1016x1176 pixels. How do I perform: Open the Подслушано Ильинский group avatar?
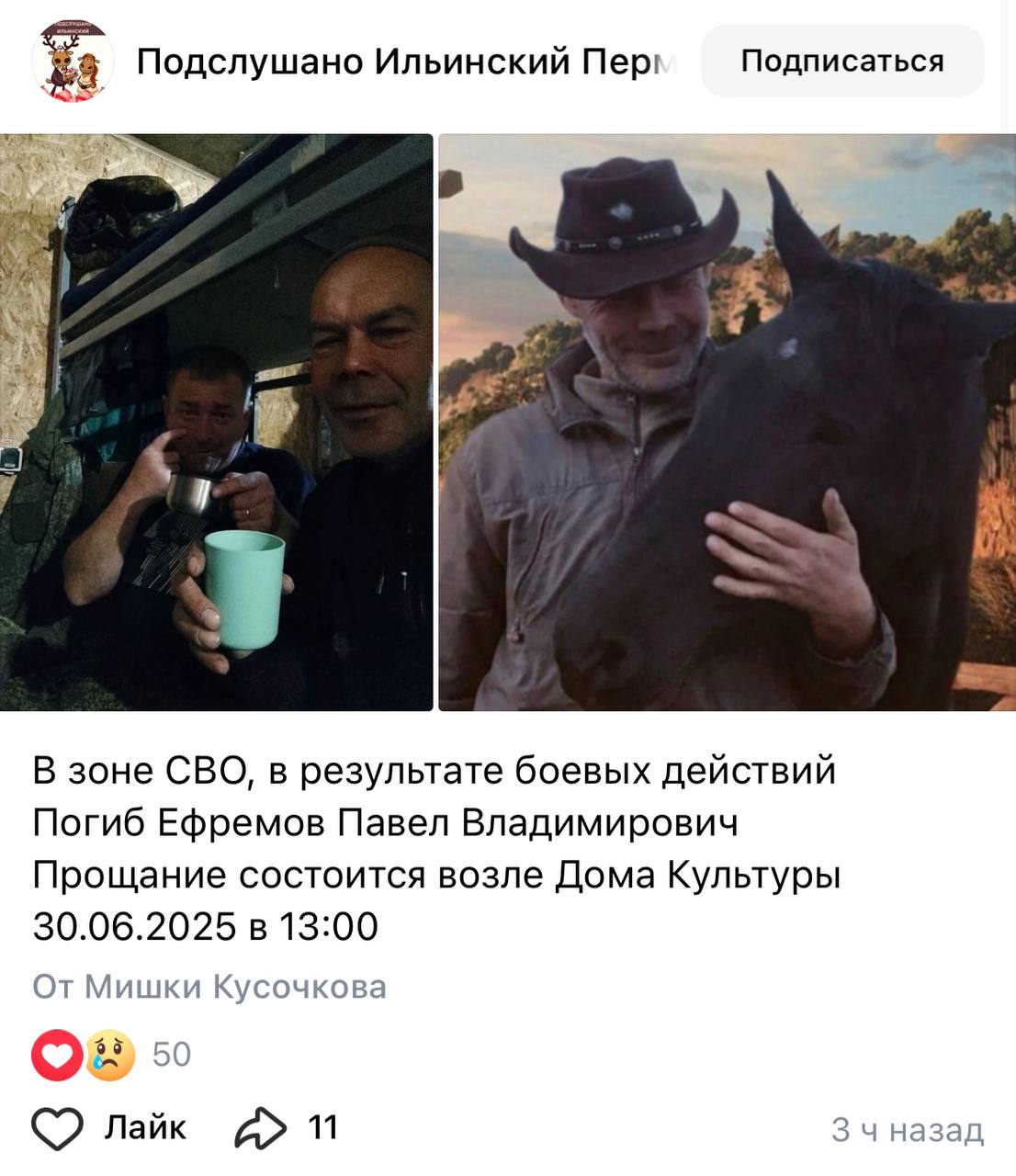[73, 61]
